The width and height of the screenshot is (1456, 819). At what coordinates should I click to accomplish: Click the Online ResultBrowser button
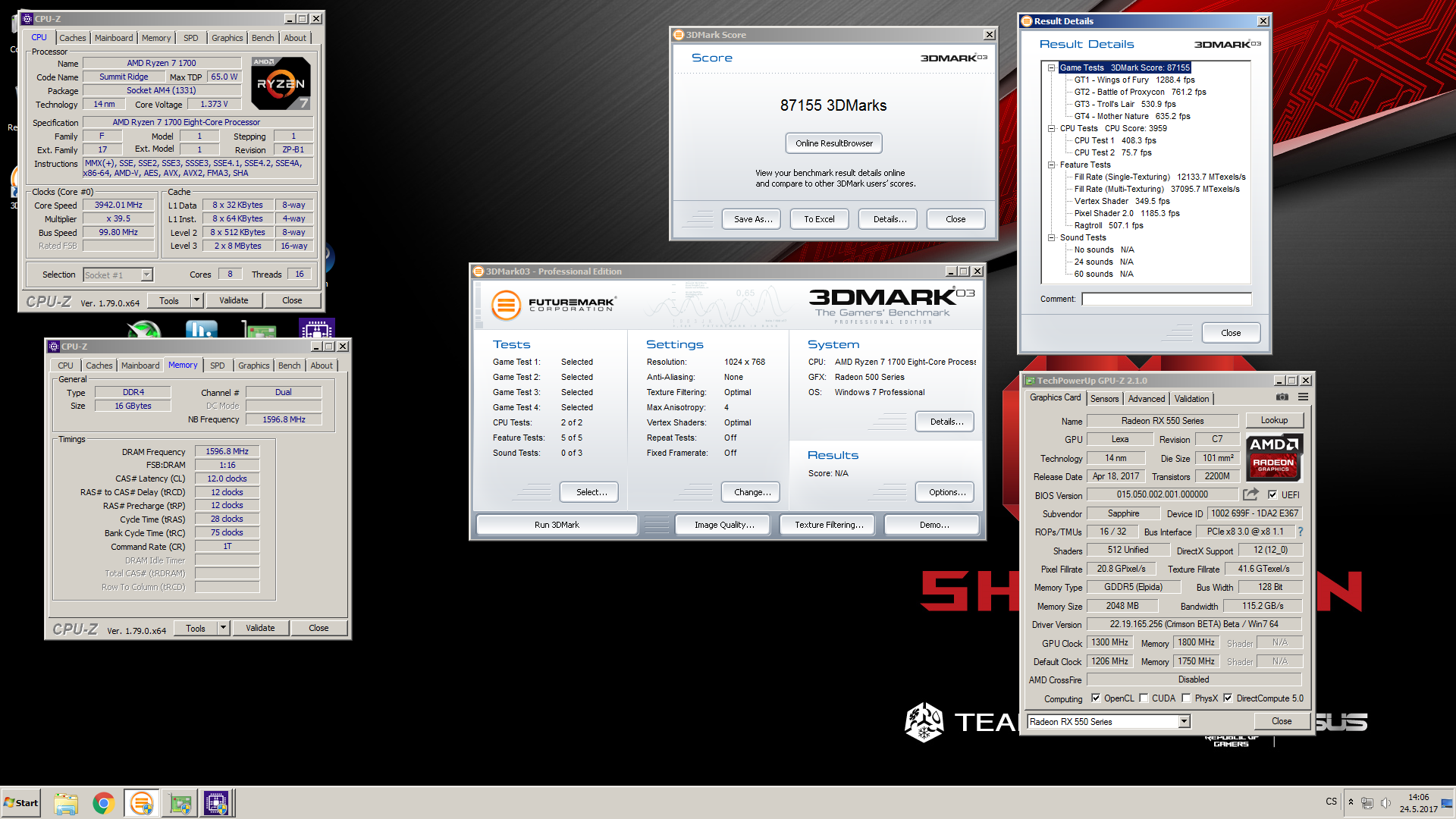834,143
